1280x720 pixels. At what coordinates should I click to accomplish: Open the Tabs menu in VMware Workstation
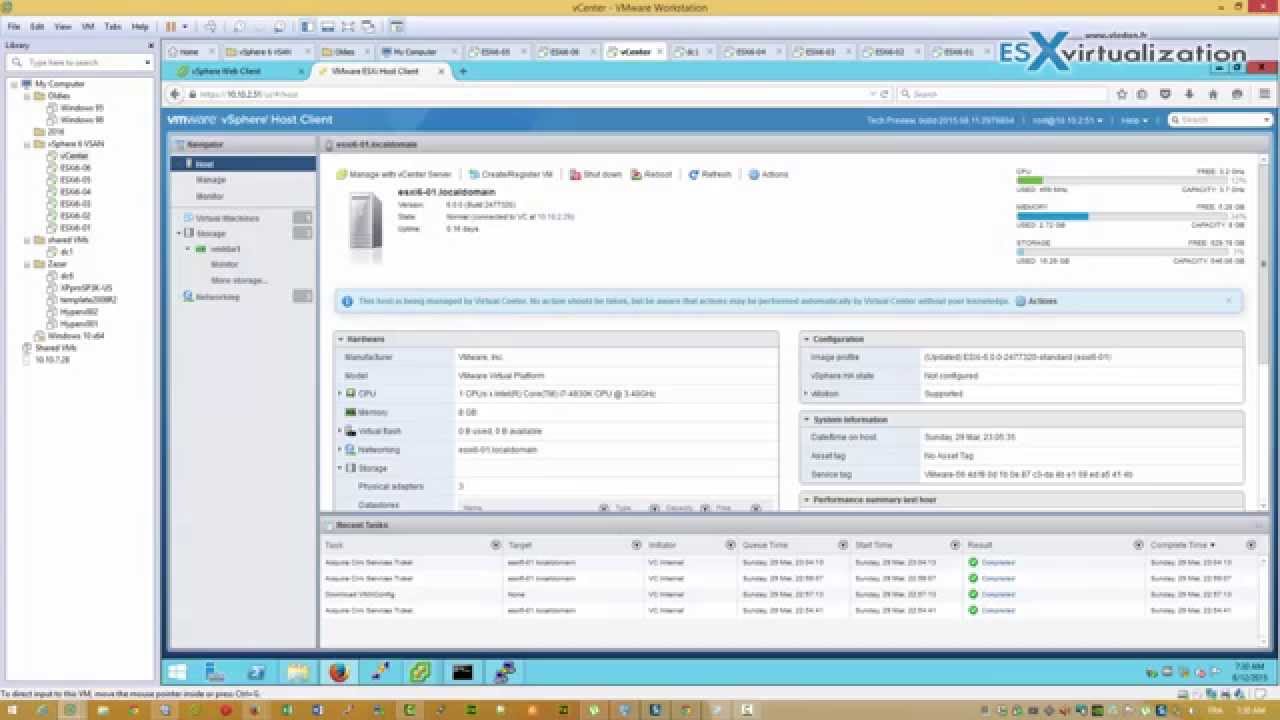[113, 27]
